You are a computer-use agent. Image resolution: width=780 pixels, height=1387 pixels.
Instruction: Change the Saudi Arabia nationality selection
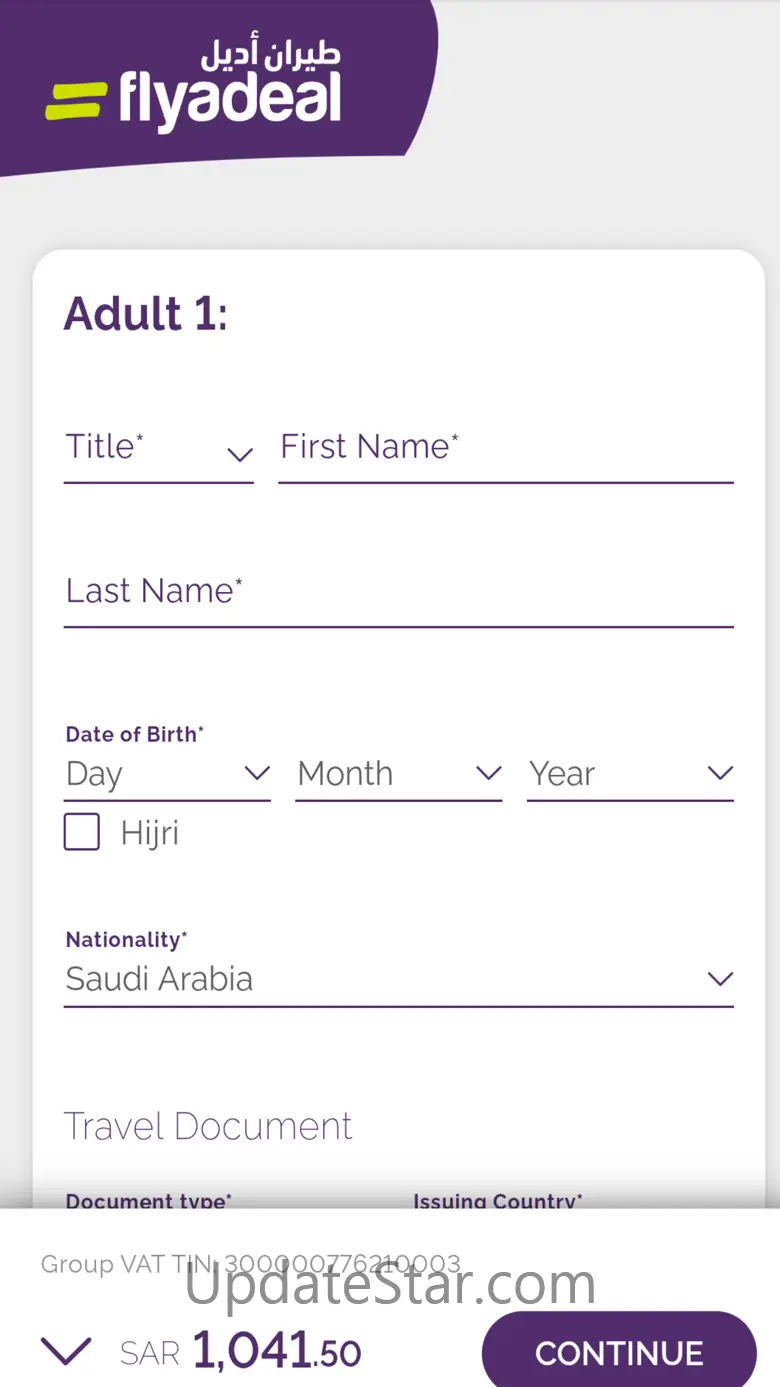point(399,979)
